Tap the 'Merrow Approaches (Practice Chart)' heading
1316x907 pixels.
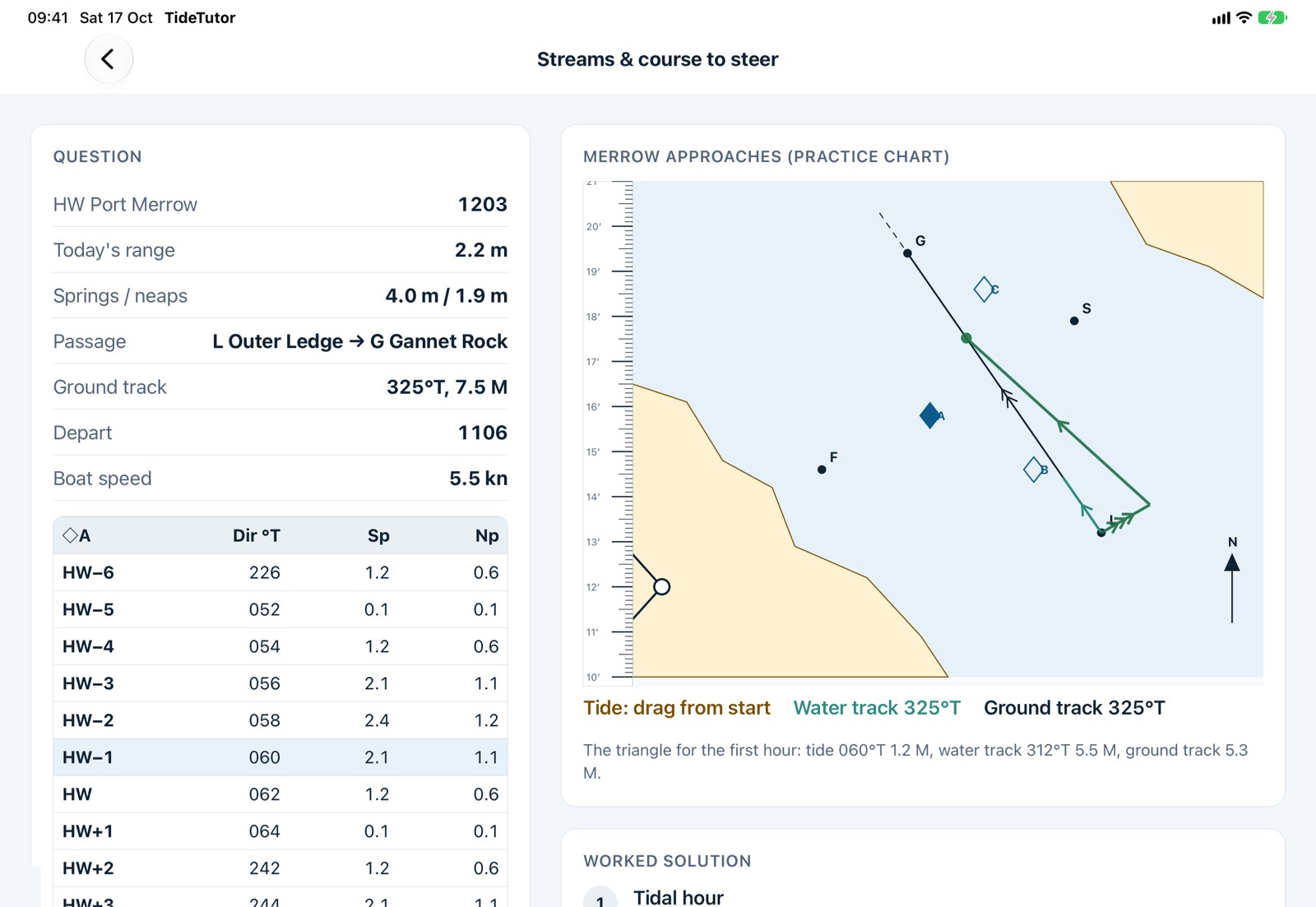767,156
